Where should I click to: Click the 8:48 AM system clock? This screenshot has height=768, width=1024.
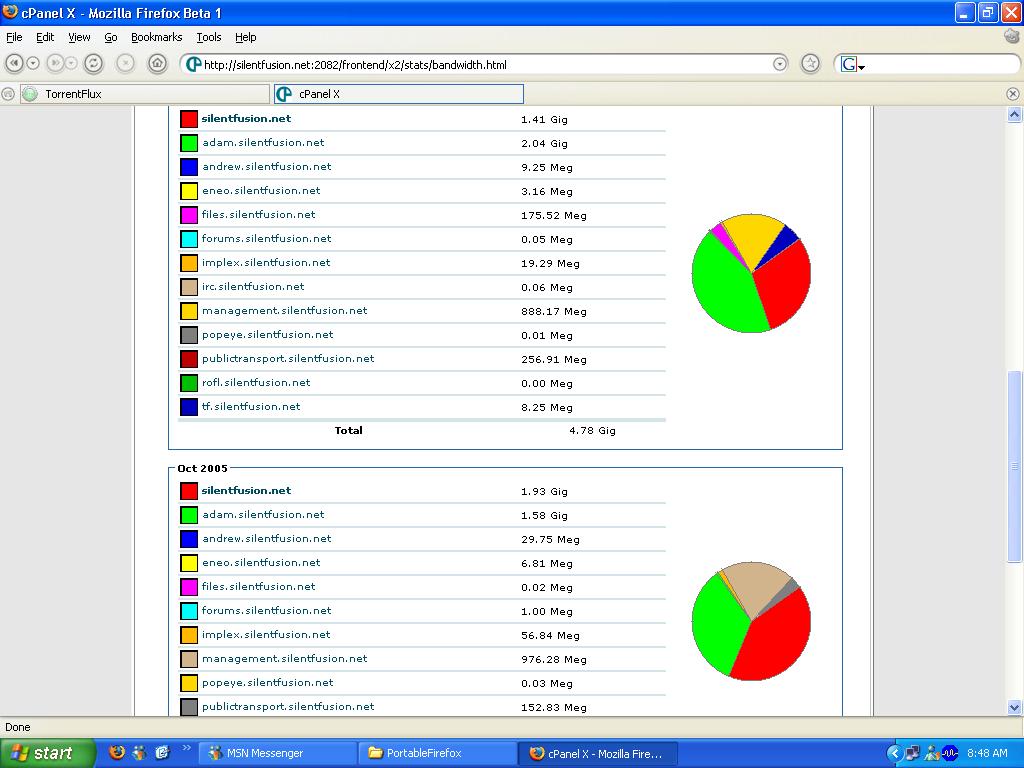pyautogui.click(x=987, y=753)
